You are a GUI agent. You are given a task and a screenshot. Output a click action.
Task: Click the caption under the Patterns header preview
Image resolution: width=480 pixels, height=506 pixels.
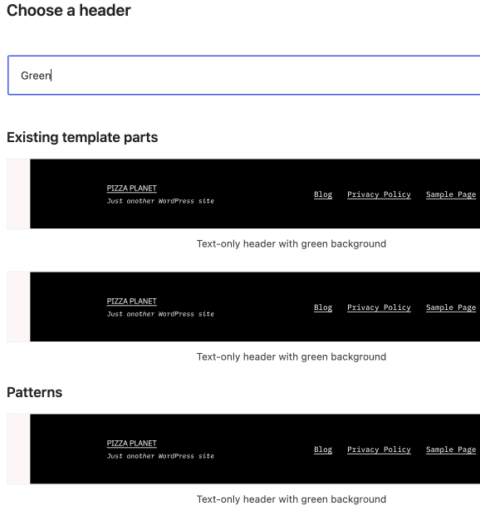coord(291,499)
